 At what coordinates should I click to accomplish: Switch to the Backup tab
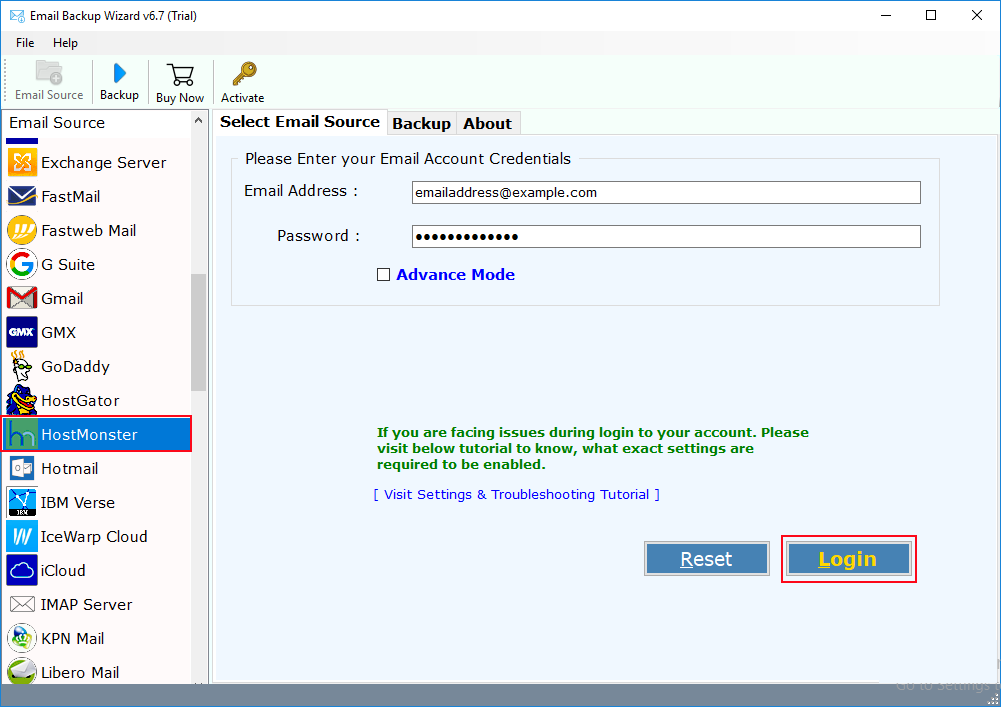[421, 123]
